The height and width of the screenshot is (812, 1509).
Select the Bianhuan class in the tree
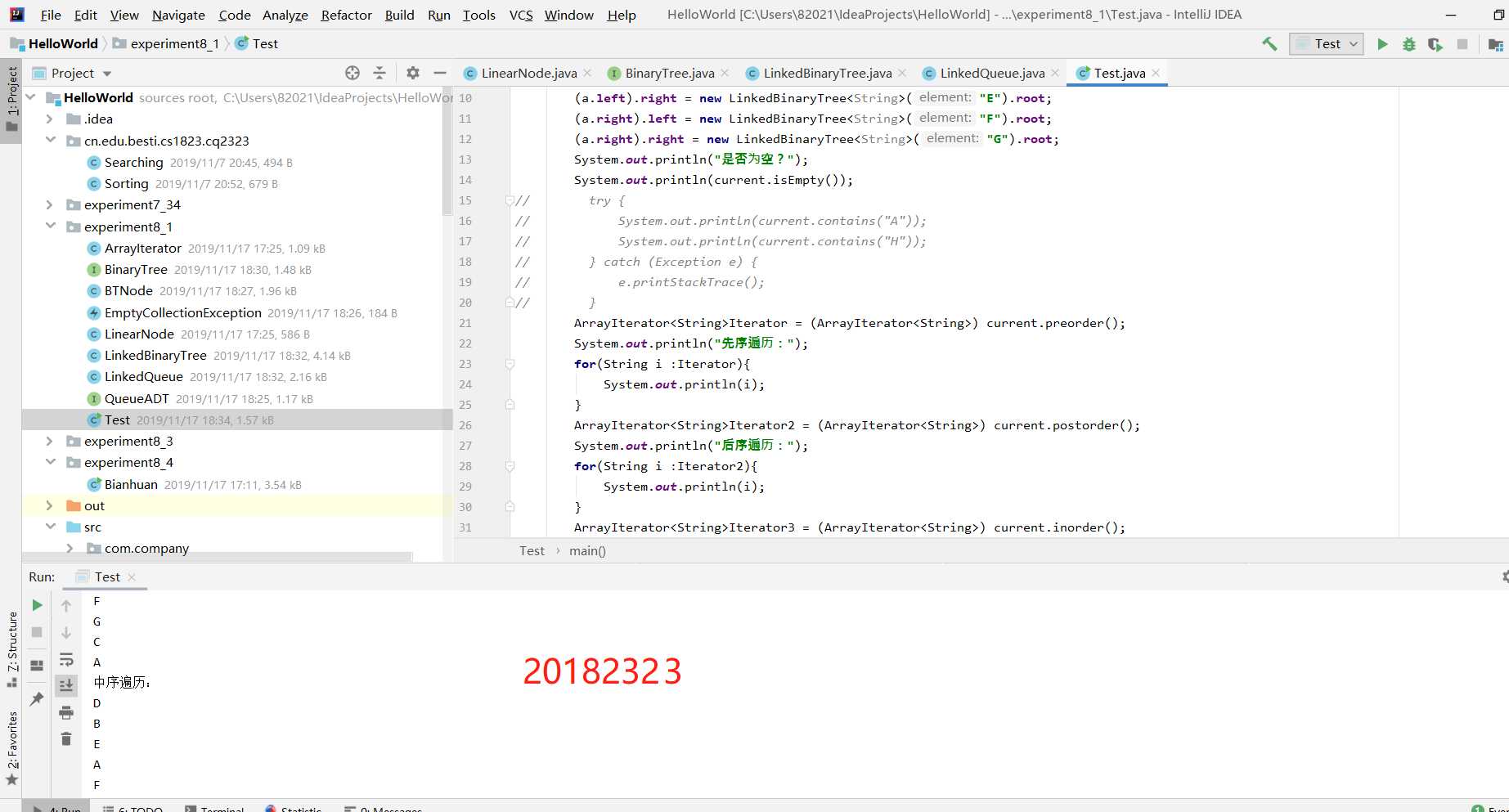(x=131, y=484)
